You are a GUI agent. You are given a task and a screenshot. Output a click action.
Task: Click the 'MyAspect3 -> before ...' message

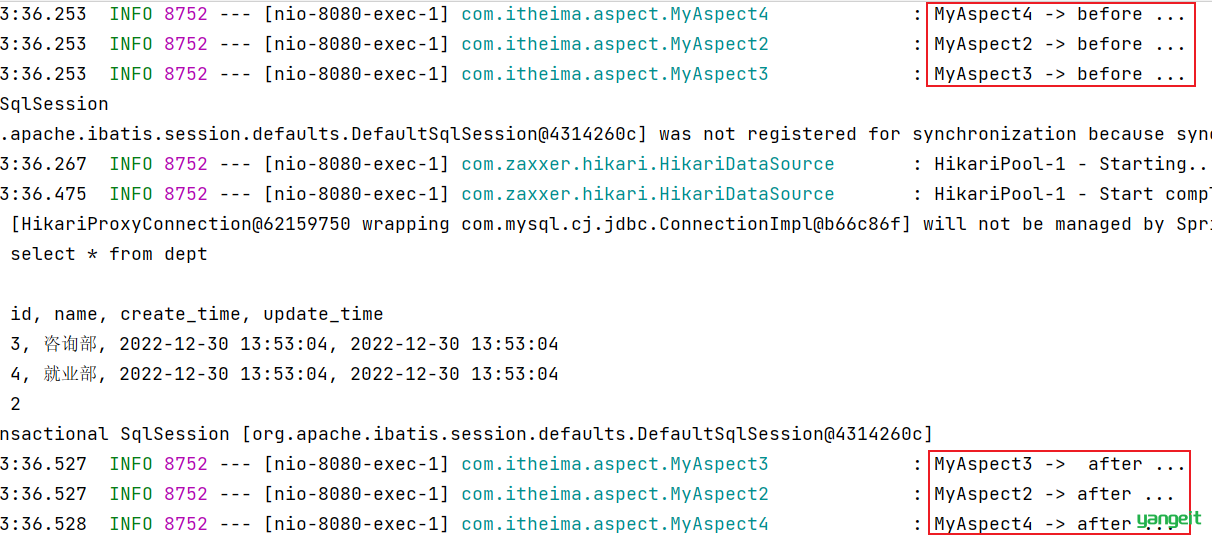coord(1060,74)
